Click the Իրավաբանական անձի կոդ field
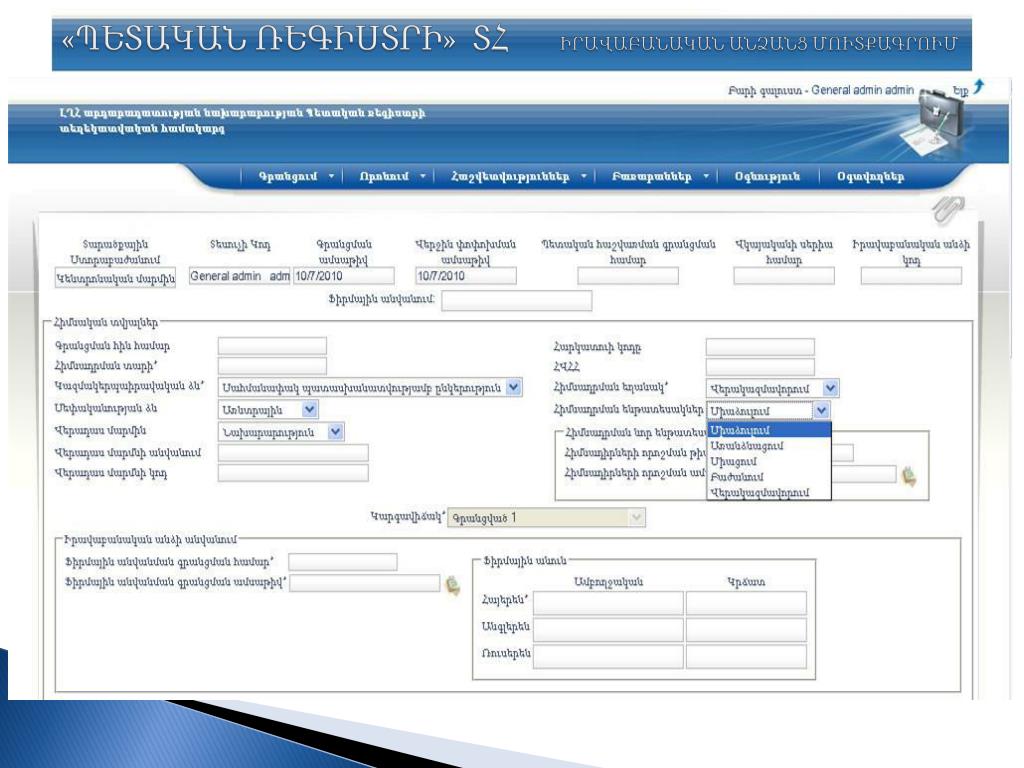1024x768 pixels. point(911,276)
